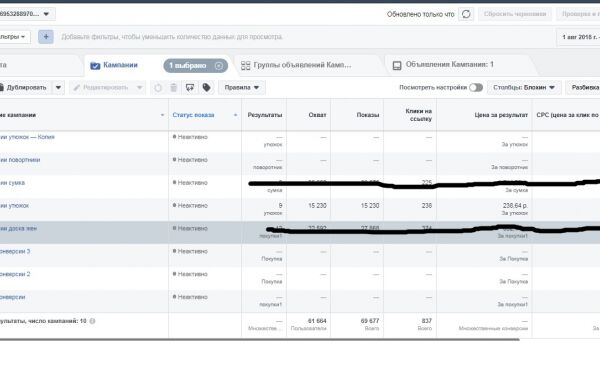The height and width of the screenshot is (365, 600).
Task: Click the ad sets grid icon
Action: click(246, 65)
